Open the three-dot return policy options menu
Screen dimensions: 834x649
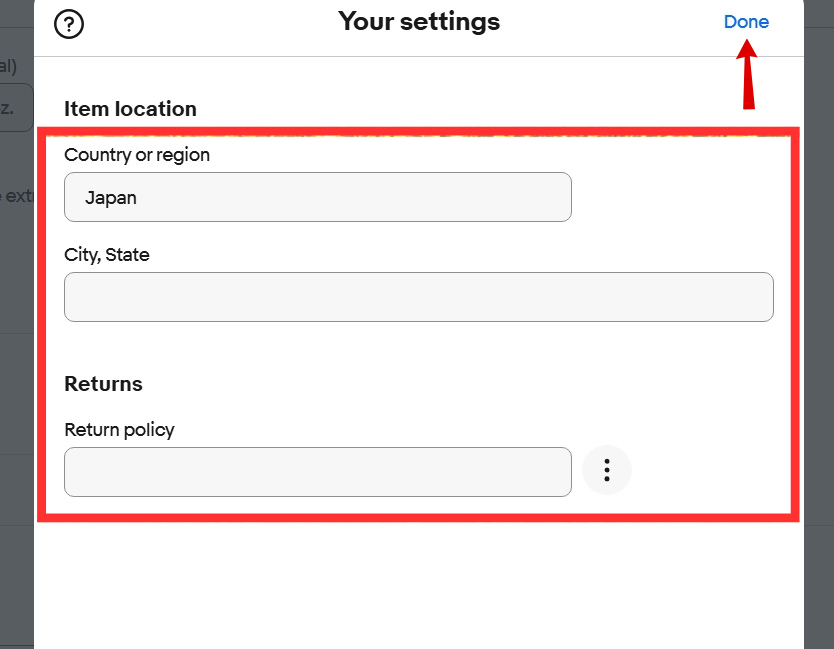(607, 470)
